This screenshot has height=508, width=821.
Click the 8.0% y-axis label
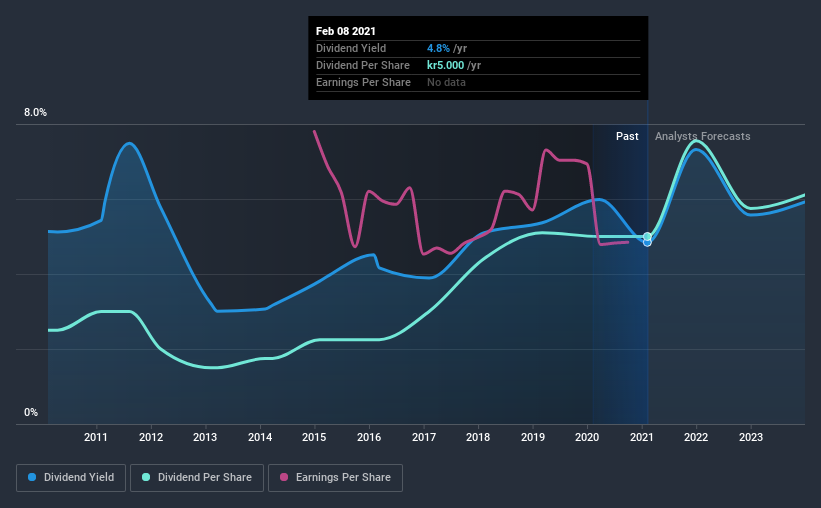click(x=35, y=113)
